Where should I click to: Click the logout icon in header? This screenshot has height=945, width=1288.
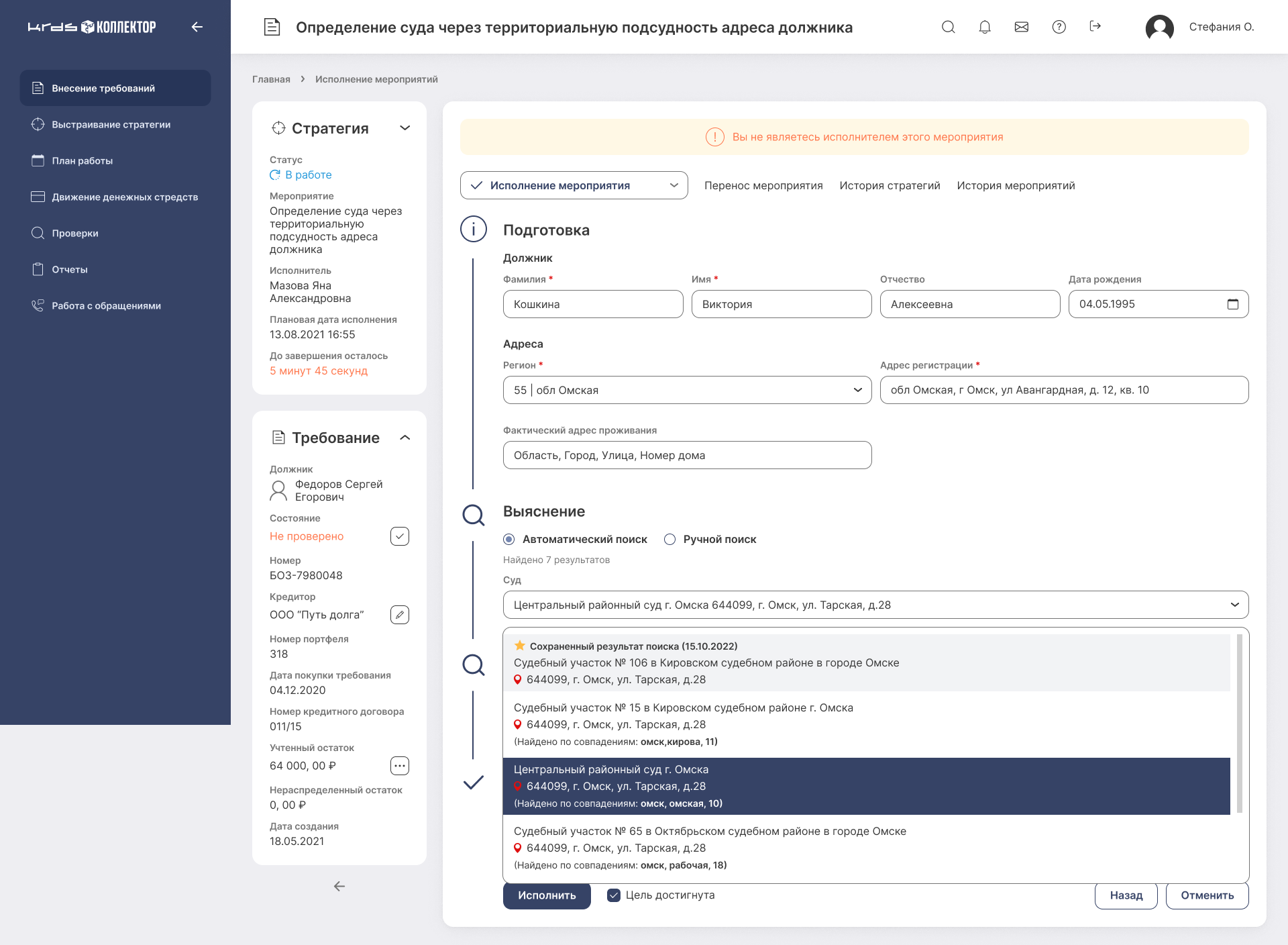(x=1095, y=26)
